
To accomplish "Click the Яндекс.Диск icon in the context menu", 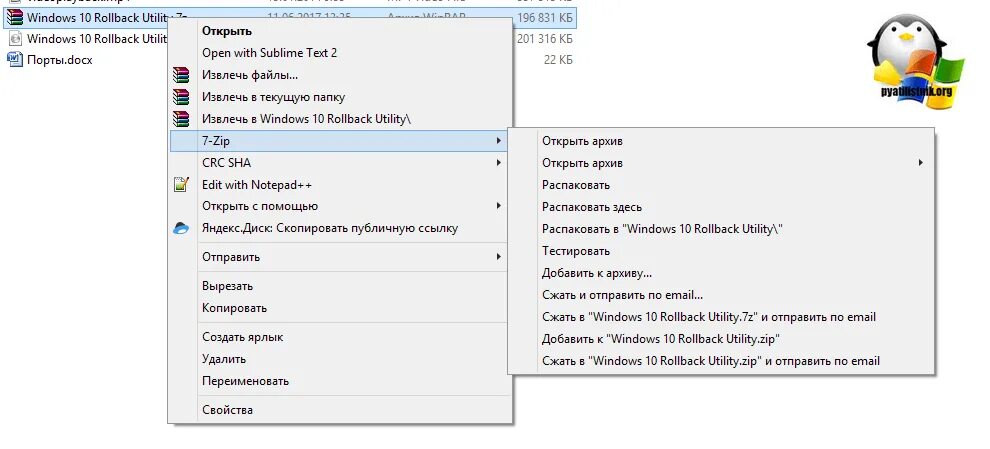I will [181, 229].
